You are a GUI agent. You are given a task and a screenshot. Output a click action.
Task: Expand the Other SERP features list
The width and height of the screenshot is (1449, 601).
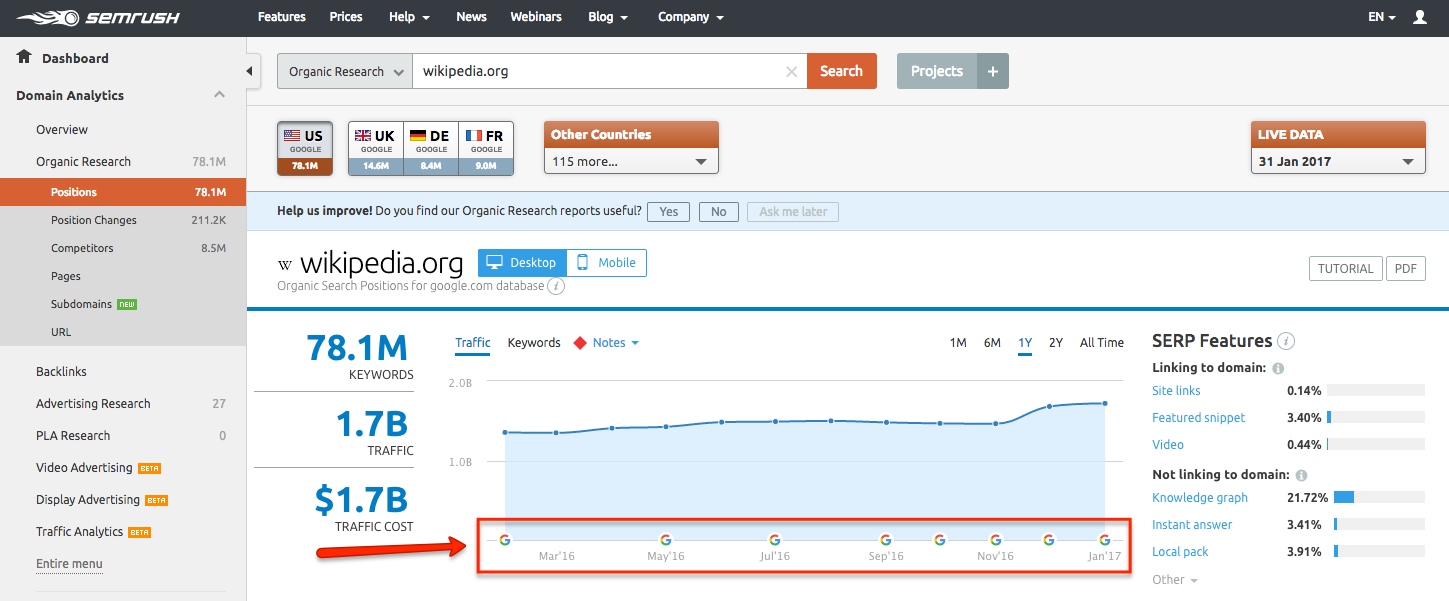1174,580
